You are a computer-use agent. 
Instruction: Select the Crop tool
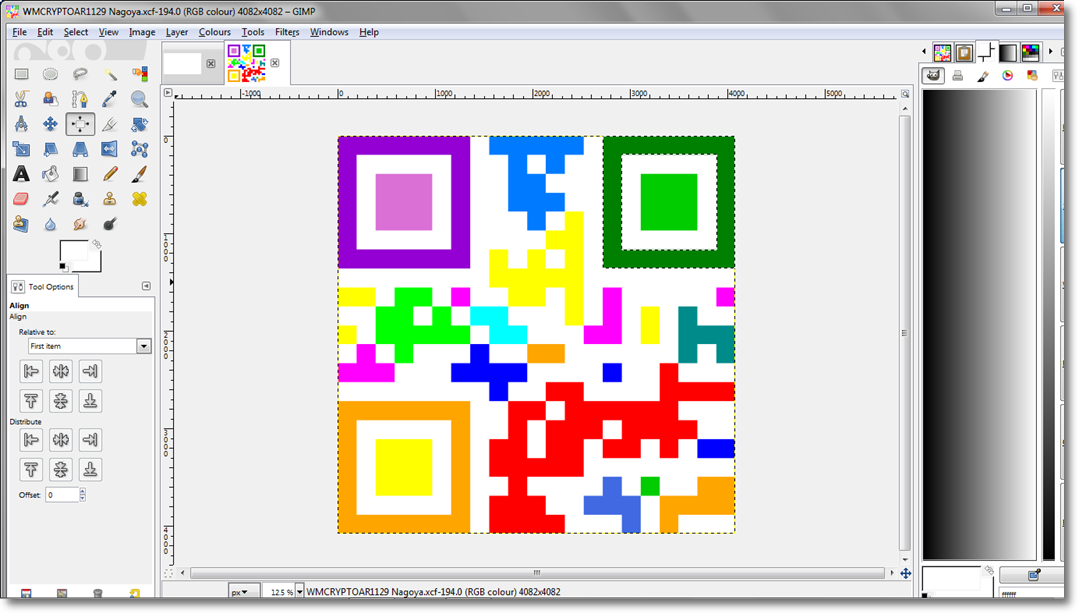coord(110,124)
